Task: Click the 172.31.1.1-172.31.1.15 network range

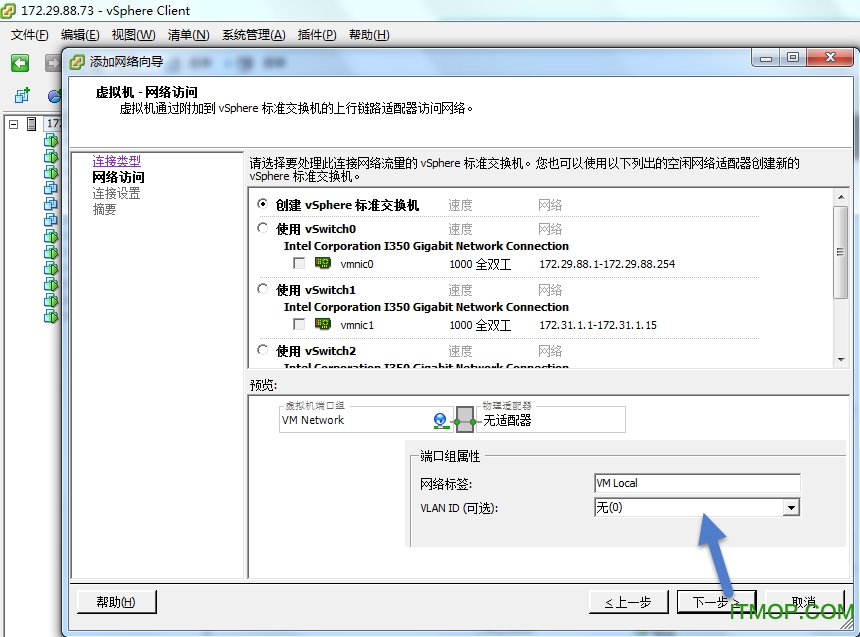Action: (x=598, y=325)
